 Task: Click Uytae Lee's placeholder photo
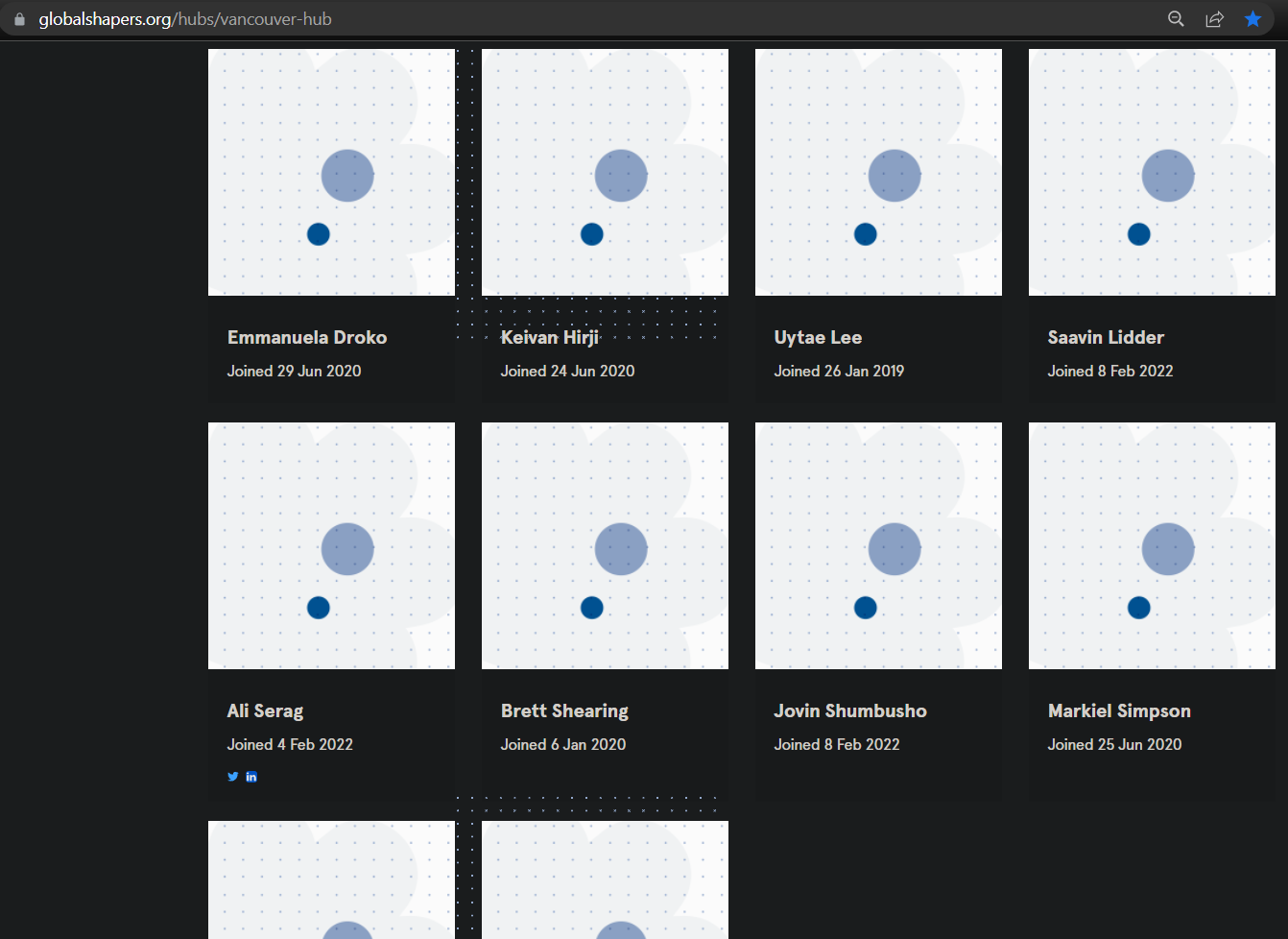point(878,173)
